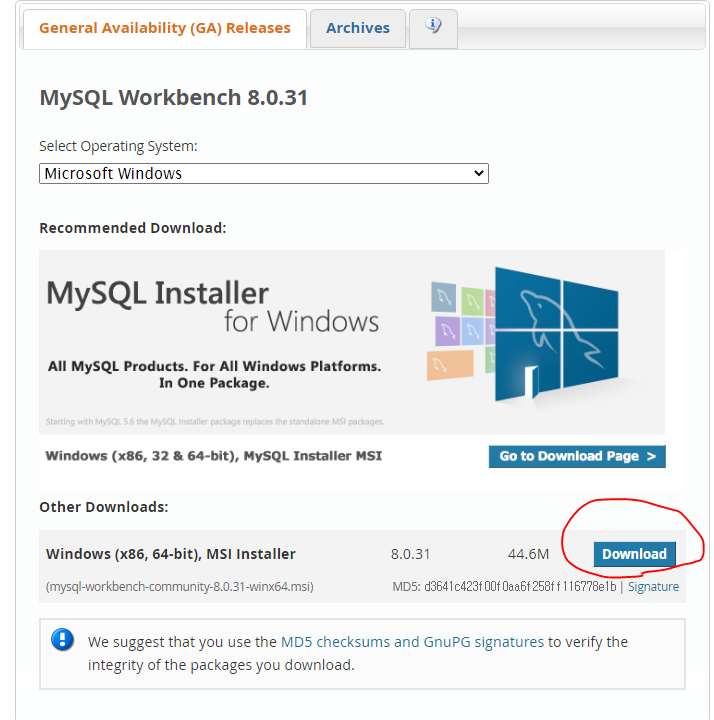Click the Go to Download Page button
The image size is (714, 720).
pyautogui.click(x=577, y=456)
